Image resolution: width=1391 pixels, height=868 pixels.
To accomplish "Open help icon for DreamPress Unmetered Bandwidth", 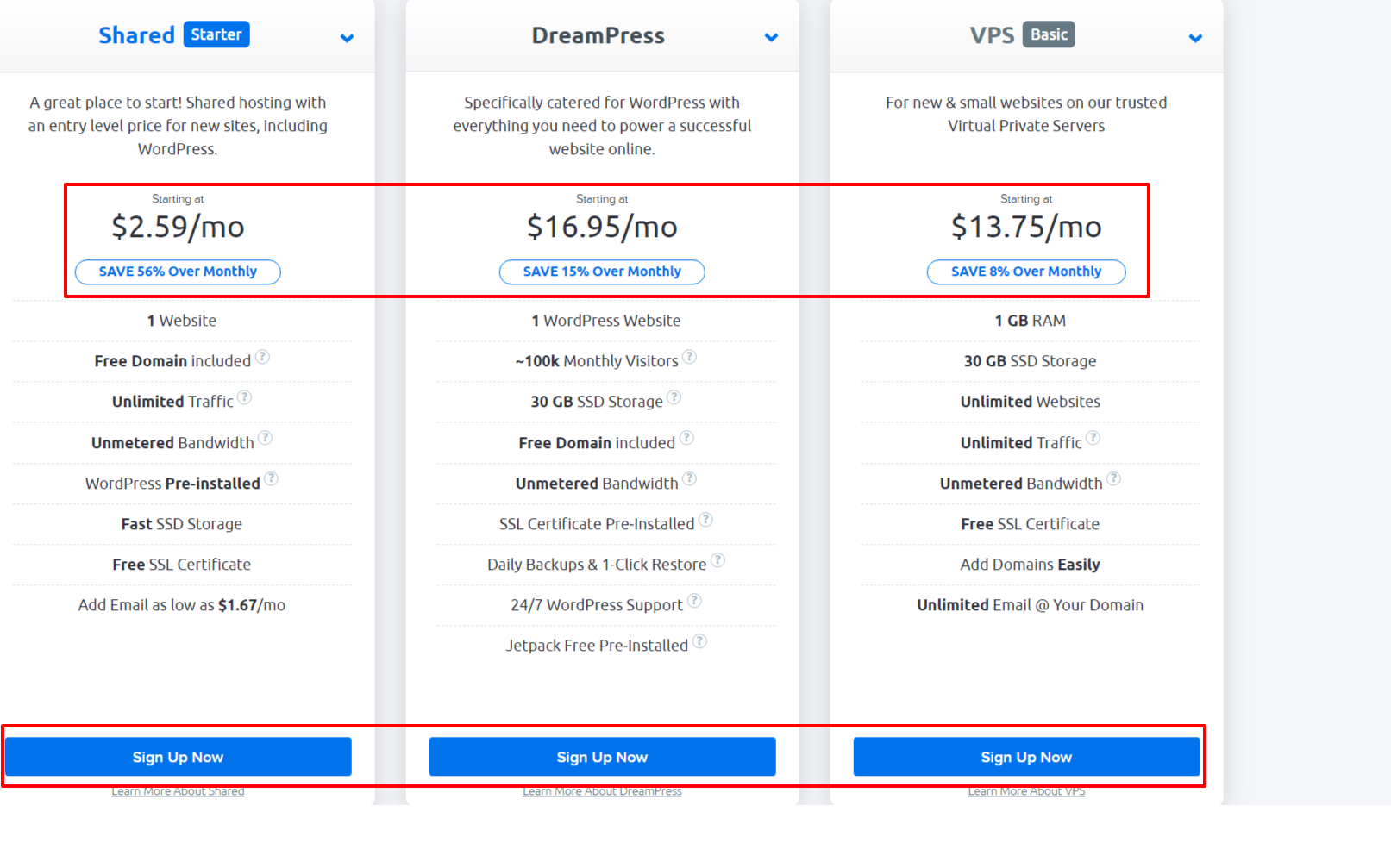I will 690,478.
